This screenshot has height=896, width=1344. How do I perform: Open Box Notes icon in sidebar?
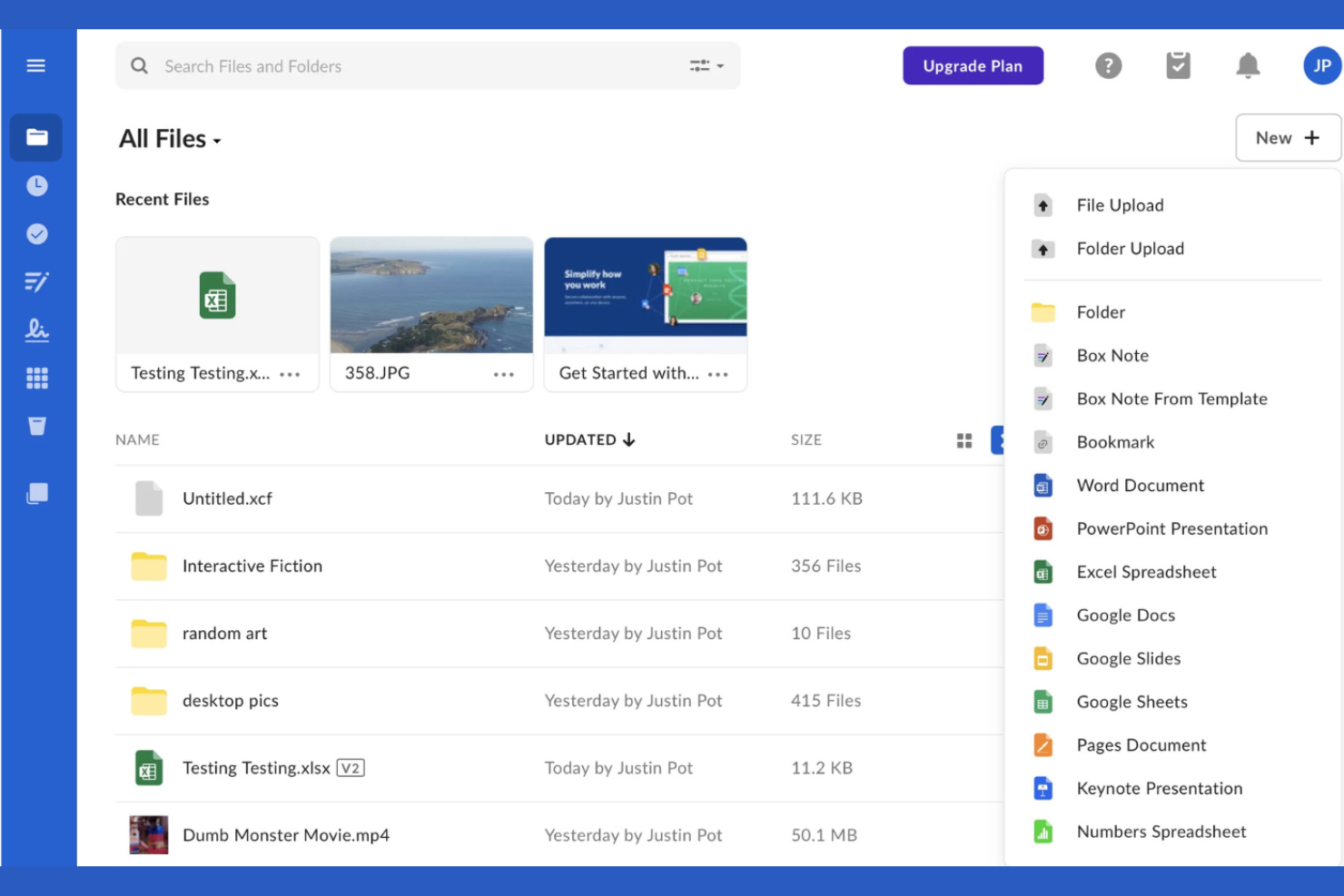click(37, 282)
